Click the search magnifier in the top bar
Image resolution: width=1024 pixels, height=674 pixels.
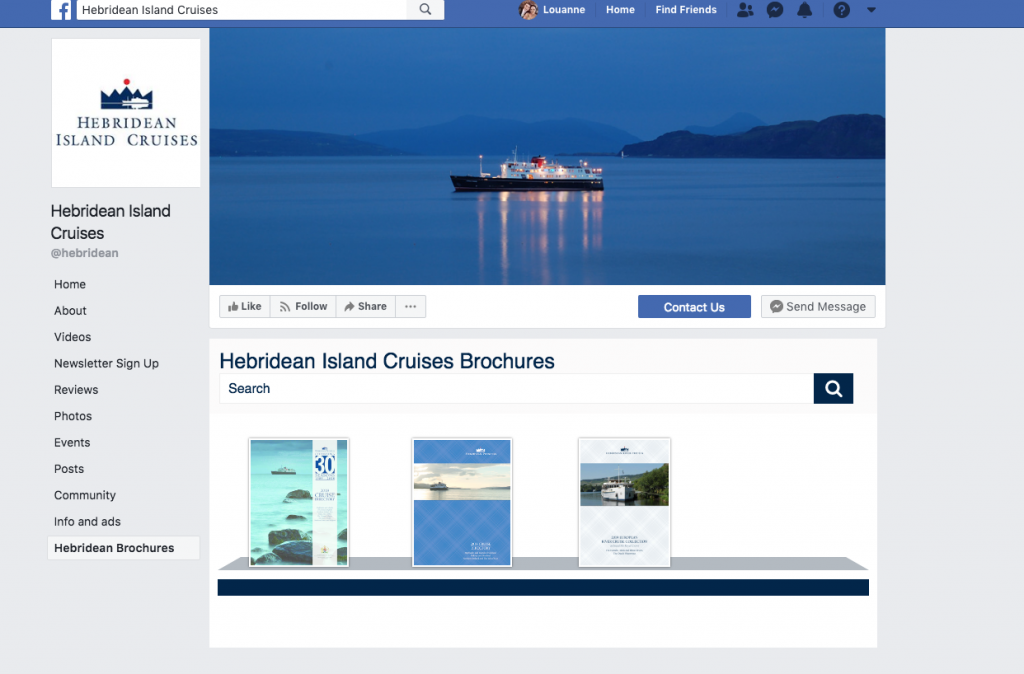click(x=425, y=10)
